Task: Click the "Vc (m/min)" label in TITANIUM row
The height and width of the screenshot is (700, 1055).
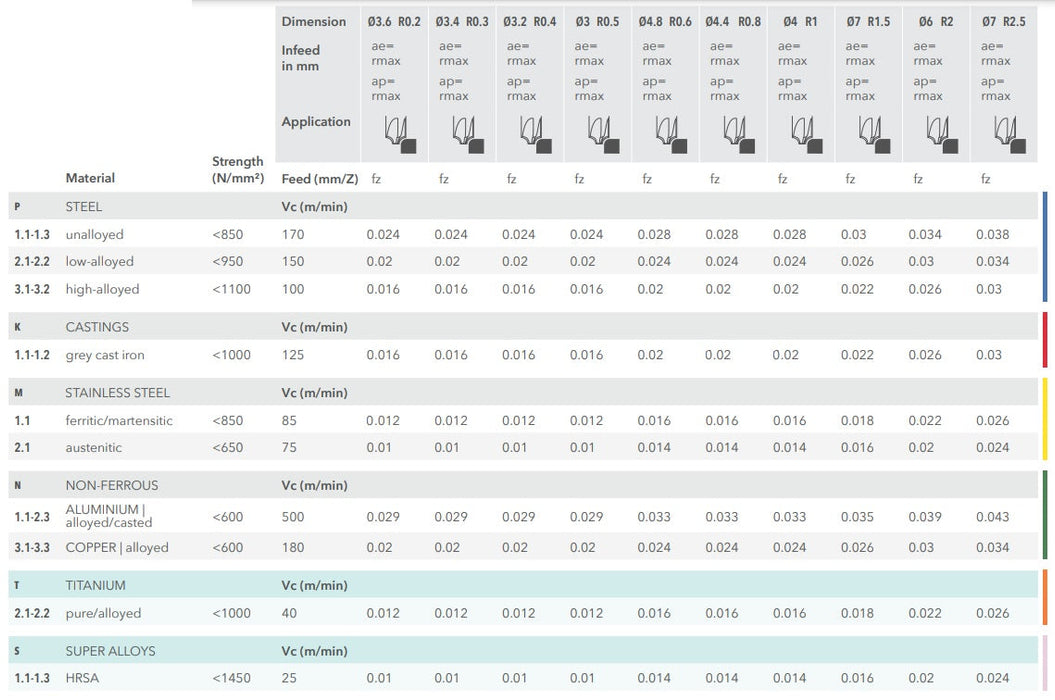Action: click(x=314, y=586)
